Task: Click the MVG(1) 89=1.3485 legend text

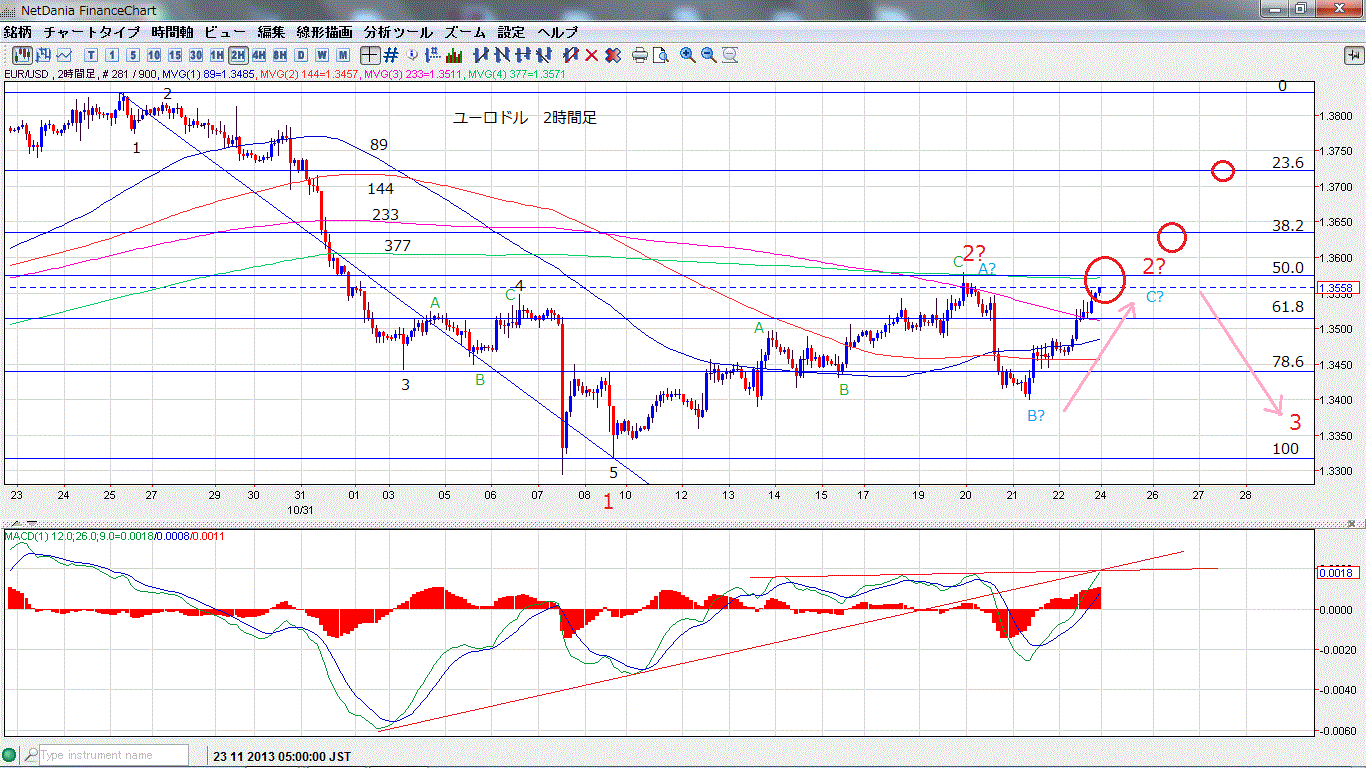Action: click(x=208, y=74)
